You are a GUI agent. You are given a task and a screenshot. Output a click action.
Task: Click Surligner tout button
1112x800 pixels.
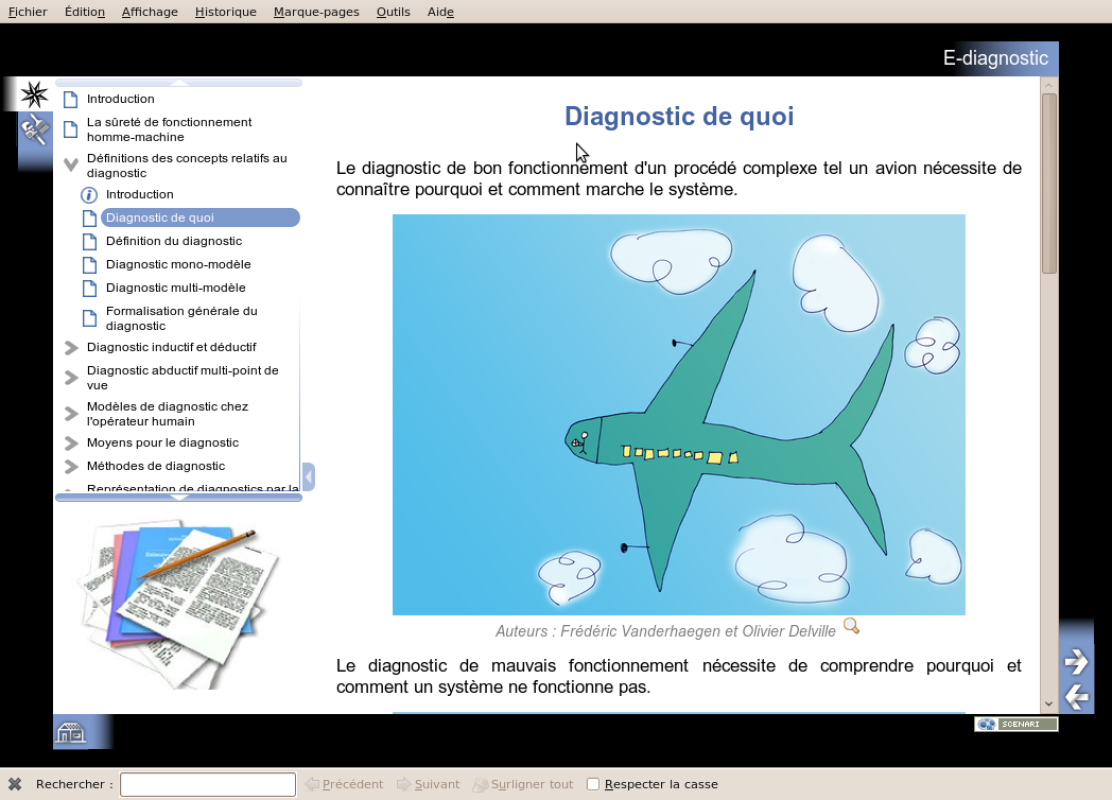tap(523, 784)
